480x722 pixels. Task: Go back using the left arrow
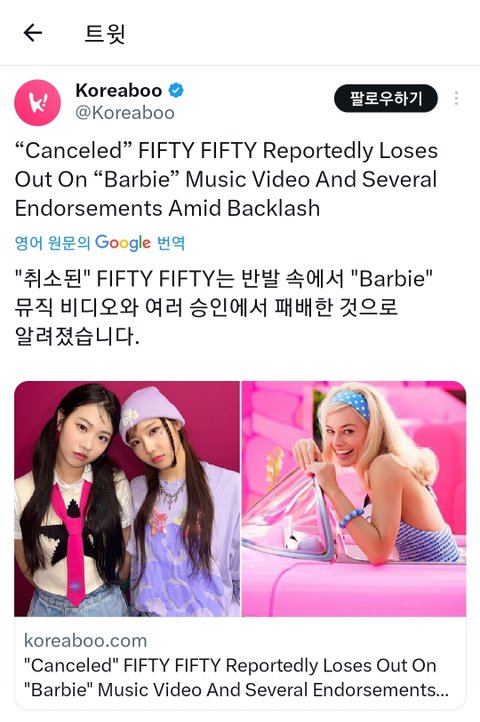coord(33,33)
